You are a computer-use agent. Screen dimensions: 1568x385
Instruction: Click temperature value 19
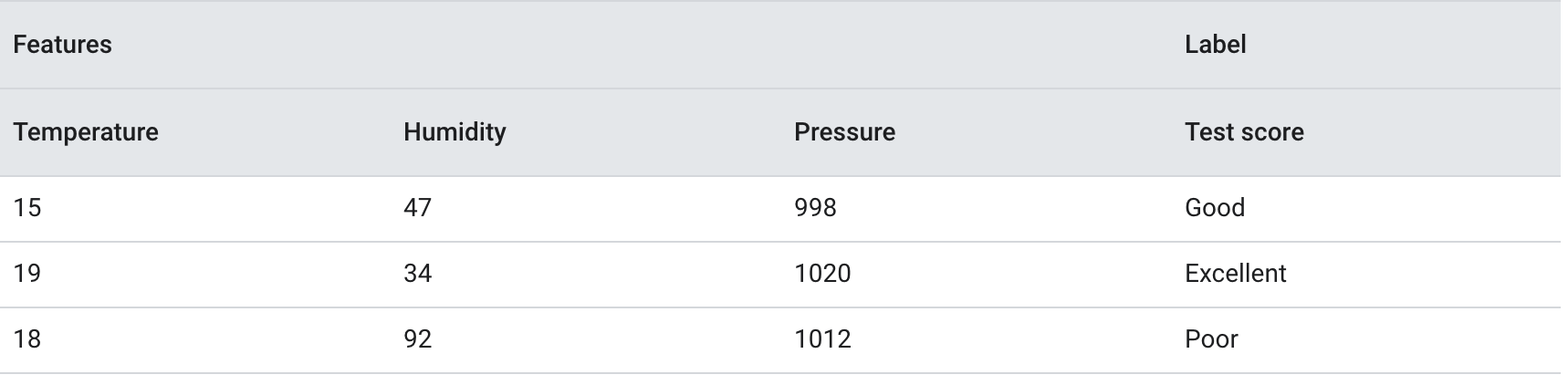pyautogui.click(x=27, y=274)
